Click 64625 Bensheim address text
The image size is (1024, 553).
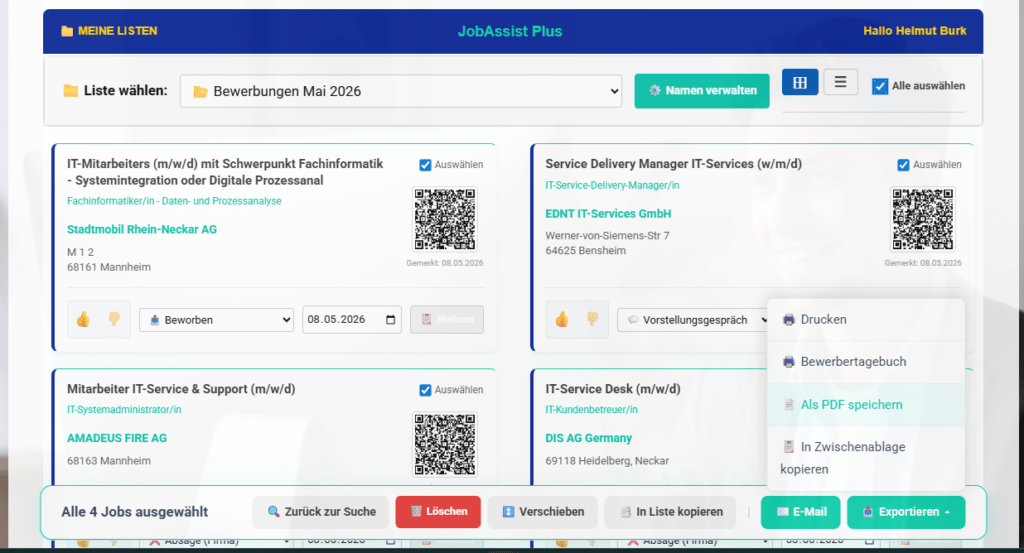pyautogui.click(x=585, y=251)
